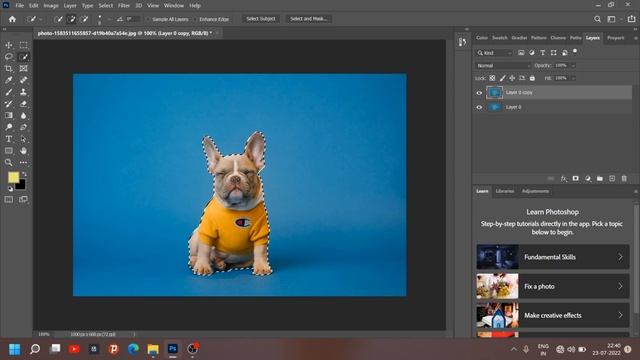Toggle lock transparent pixels
This screenshot has height=360, width=640.
point(492,78)
